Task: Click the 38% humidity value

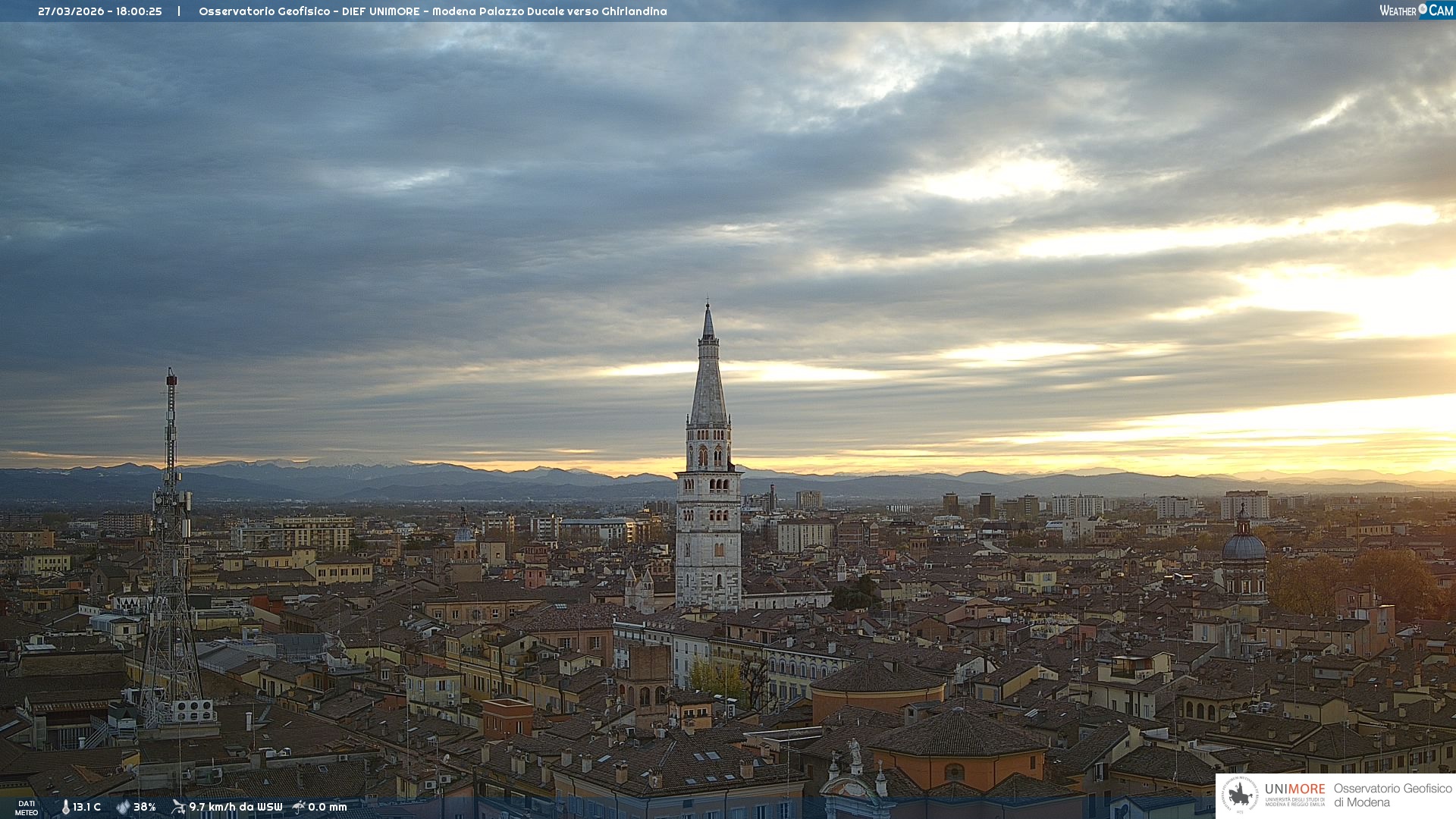Action: pos(145,807)
